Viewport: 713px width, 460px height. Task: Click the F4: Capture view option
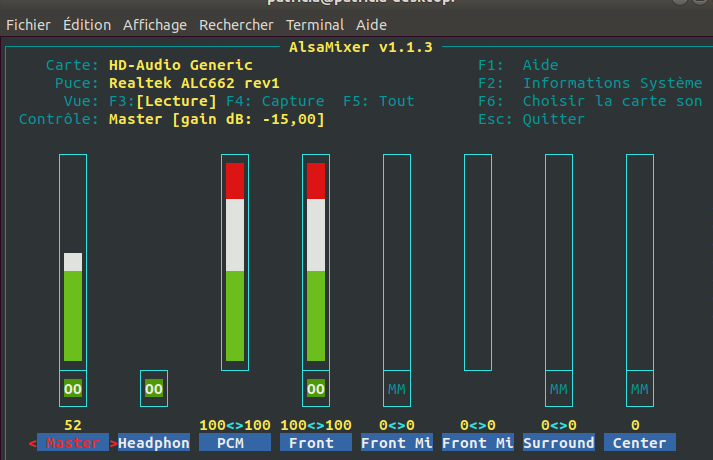click(275, 101)
